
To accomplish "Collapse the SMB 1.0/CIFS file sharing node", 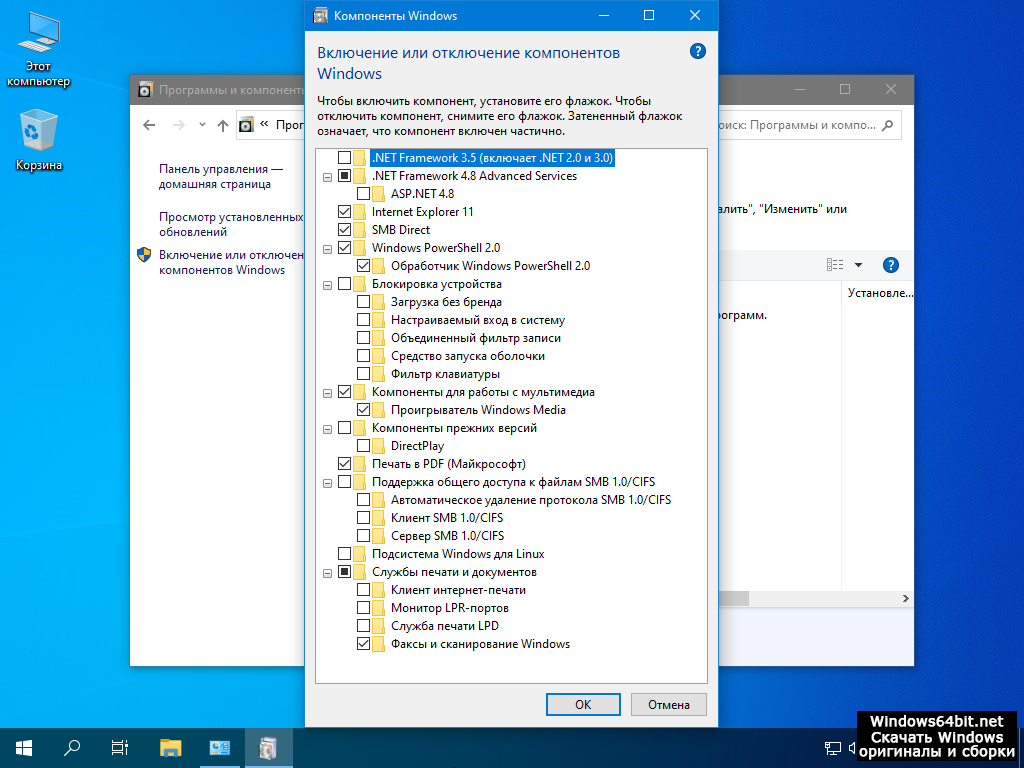I will point(327,483).
